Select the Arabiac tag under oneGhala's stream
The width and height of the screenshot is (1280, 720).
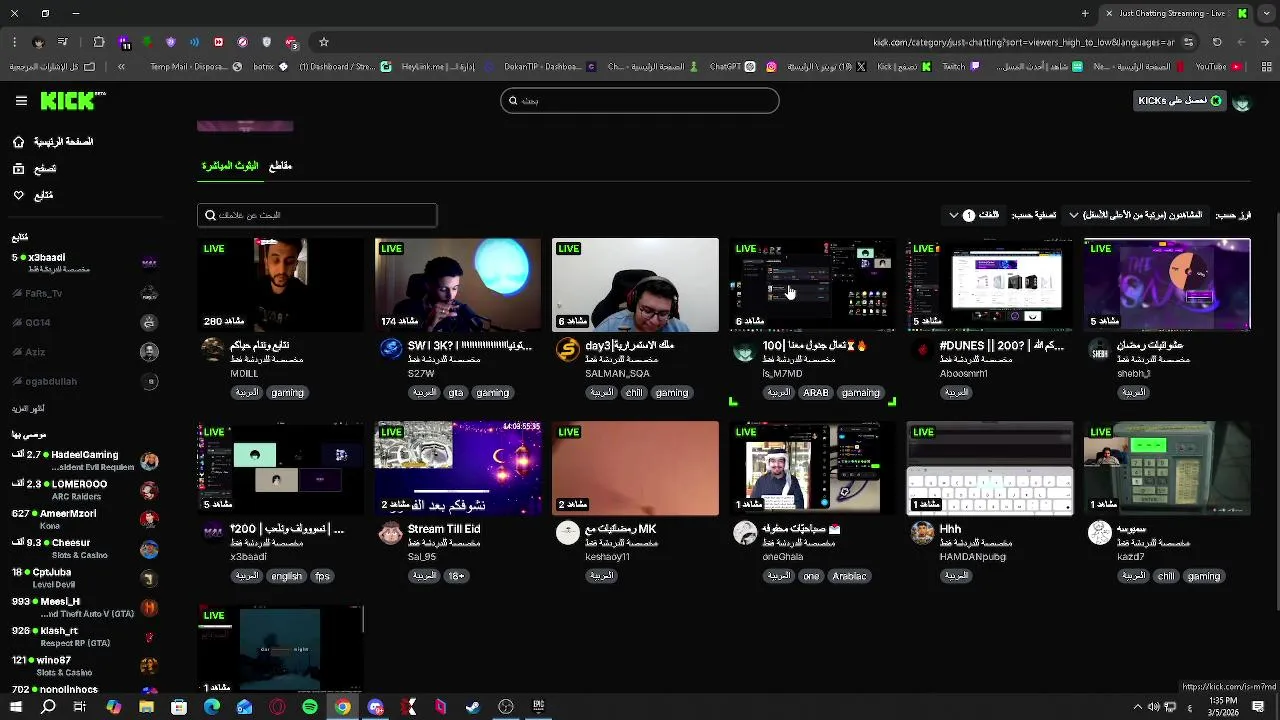point(850,576)
